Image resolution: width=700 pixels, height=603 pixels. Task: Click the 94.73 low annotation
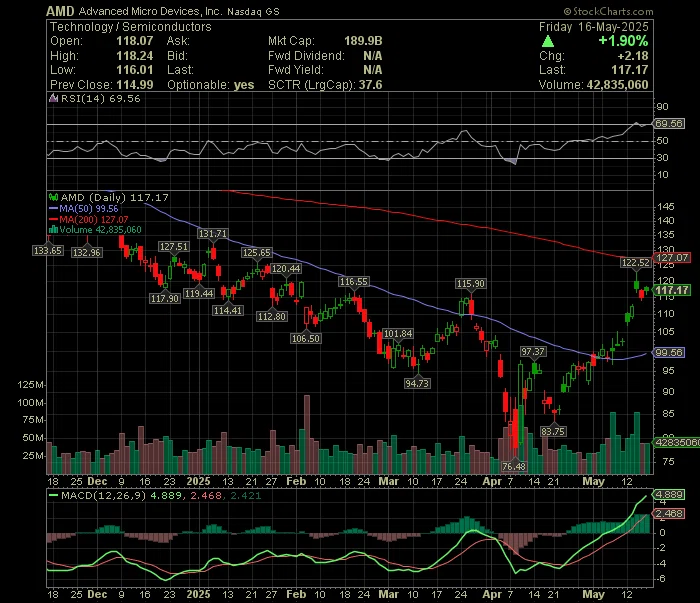pos(417,383)
